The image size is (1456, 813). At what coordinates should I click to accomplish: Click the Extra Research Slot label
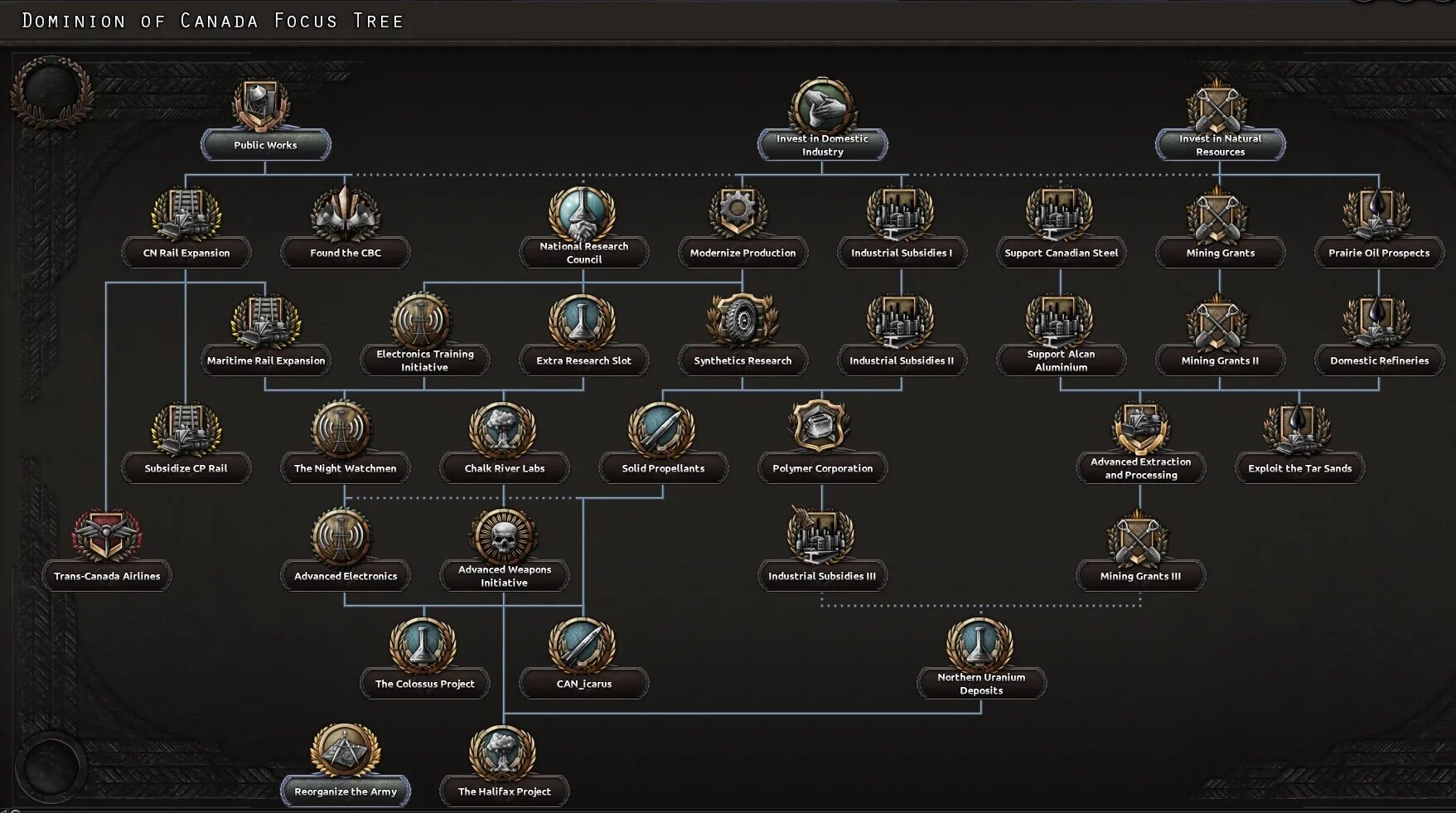click(x=583, y=361)
